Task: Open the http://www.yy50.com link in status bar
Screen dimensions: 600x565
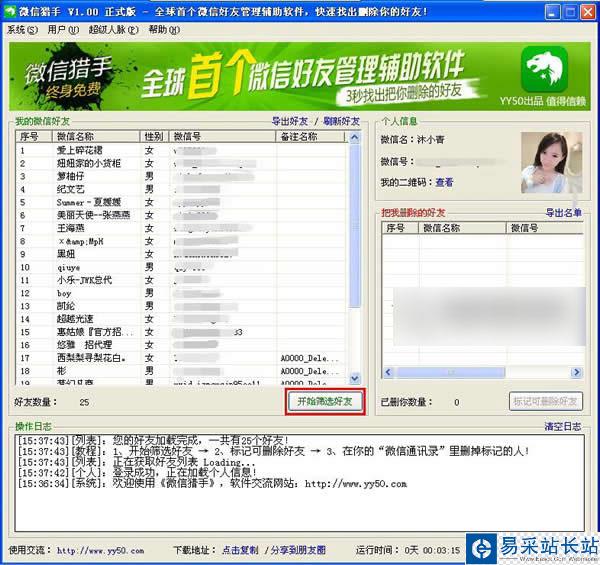Action: click(101, 551)
